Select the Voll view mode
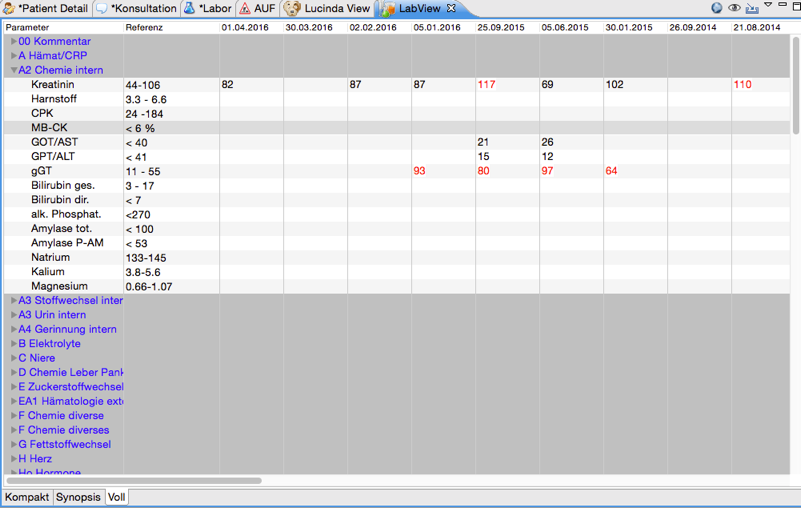The image size is (801, 508). [x=116, y=497]
